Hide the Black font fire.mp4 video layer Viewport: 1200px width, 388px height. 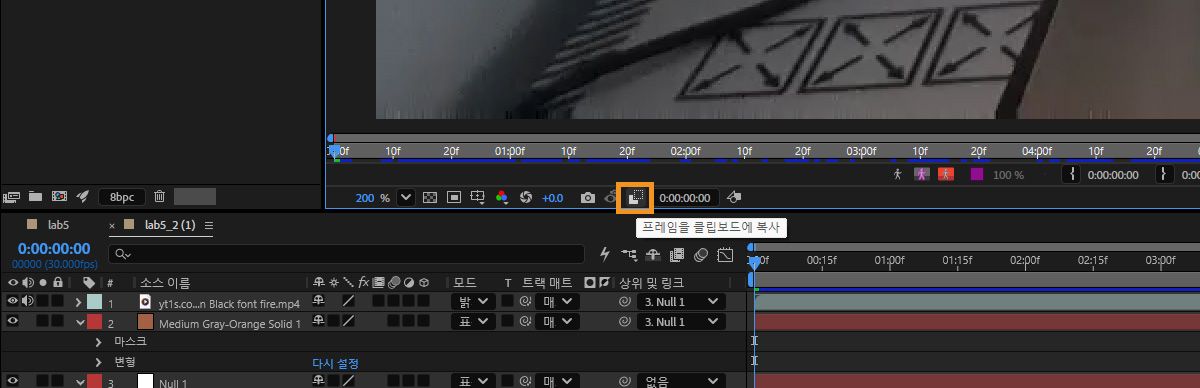click(13, 301)
